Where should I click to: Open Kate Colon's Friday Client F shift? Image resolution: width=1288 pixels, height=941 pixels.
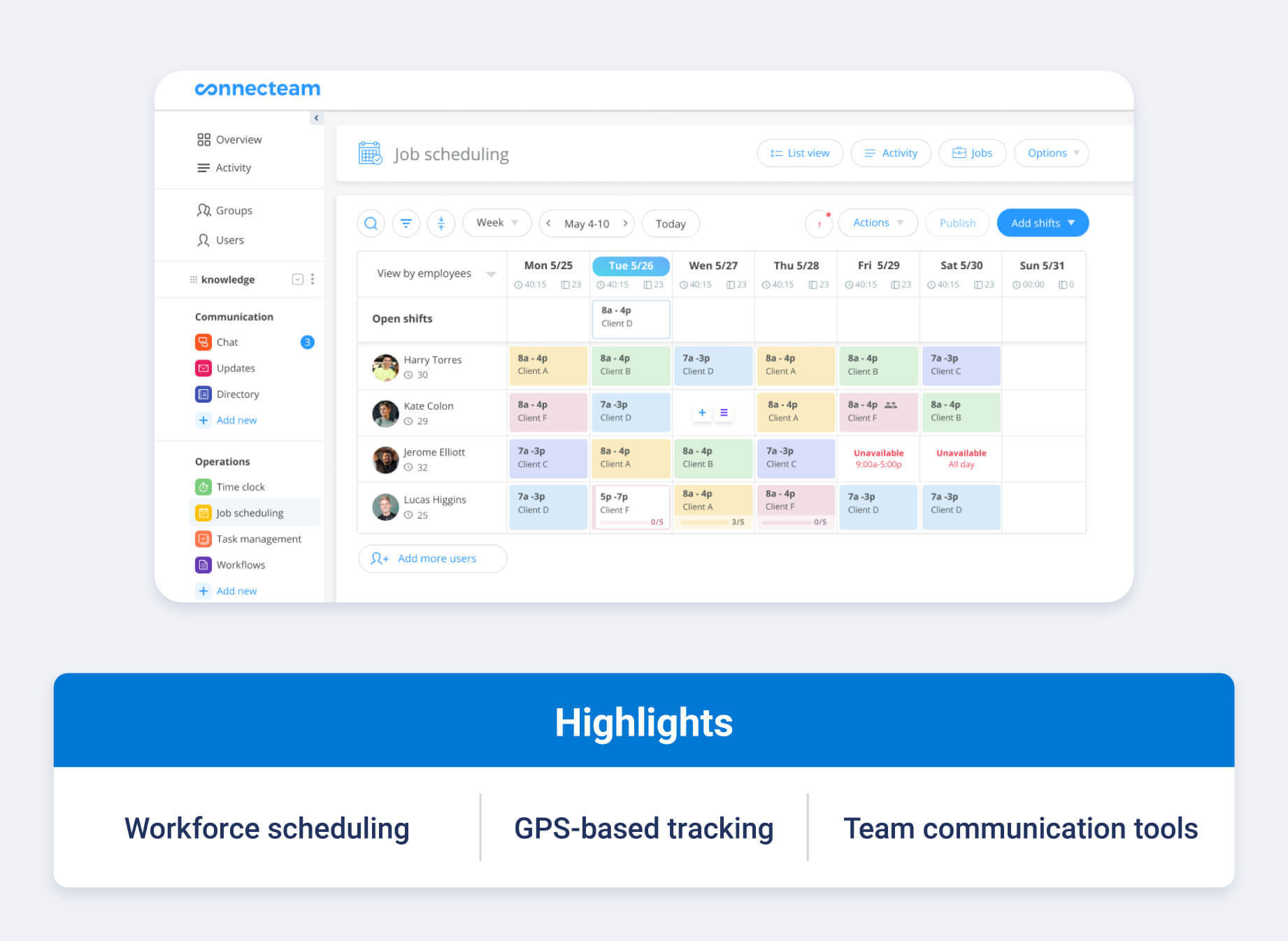click(878, 412)
